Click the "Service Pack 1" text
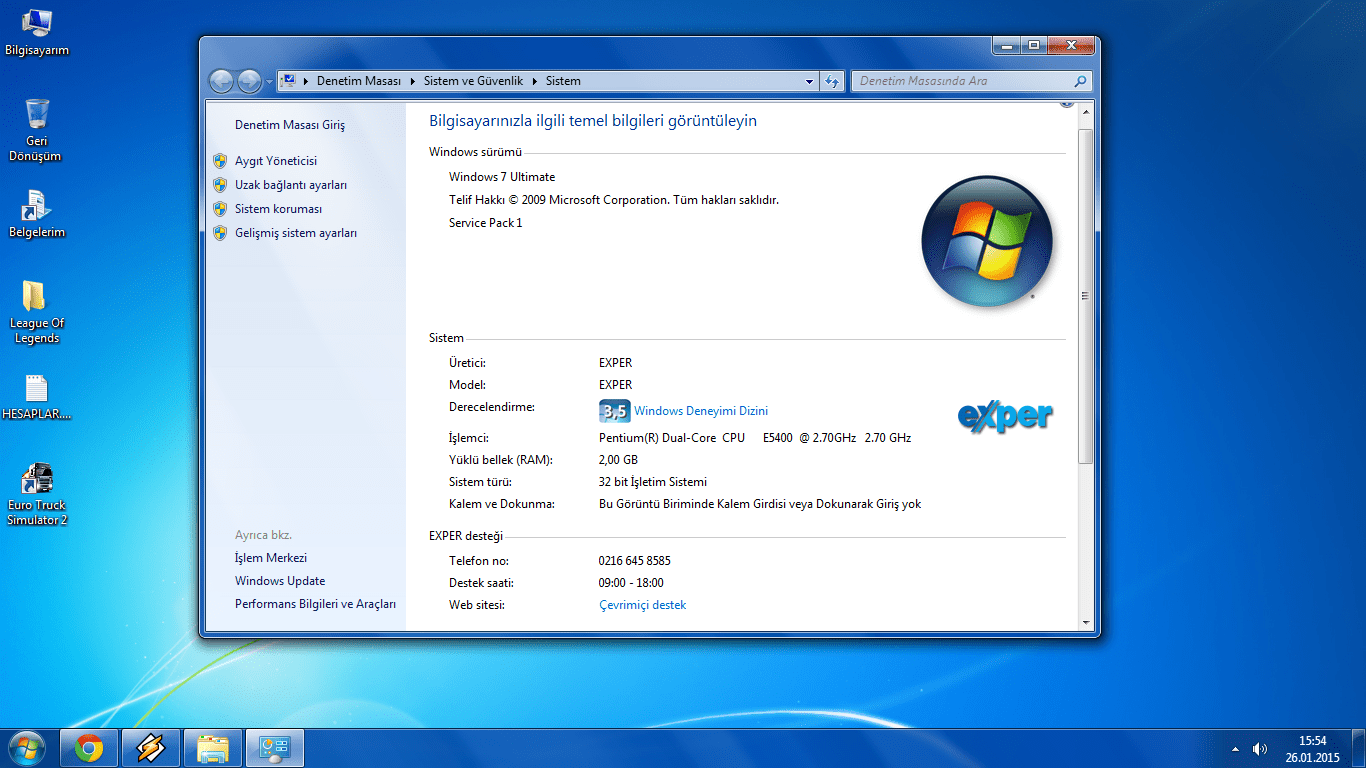 tap(486, 223)
